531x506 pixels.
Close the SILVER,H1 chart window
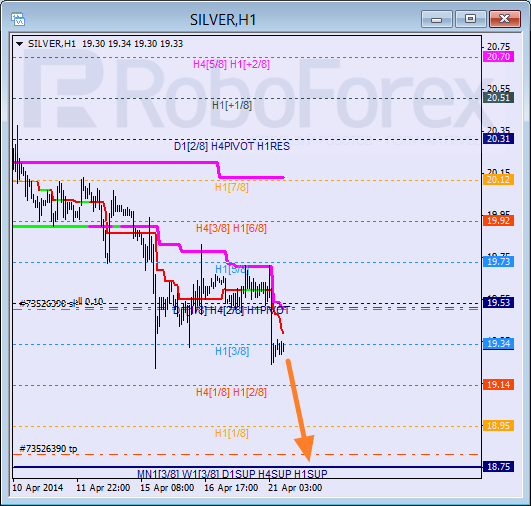504,19
